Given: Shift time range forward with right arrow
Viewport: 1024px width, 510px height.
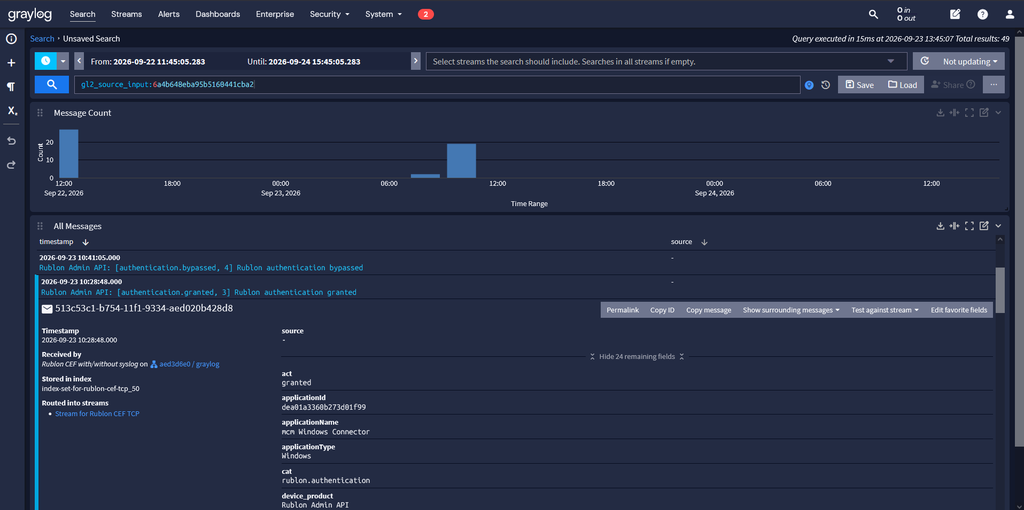Looking at the screenshot, I should coord(415,61).
